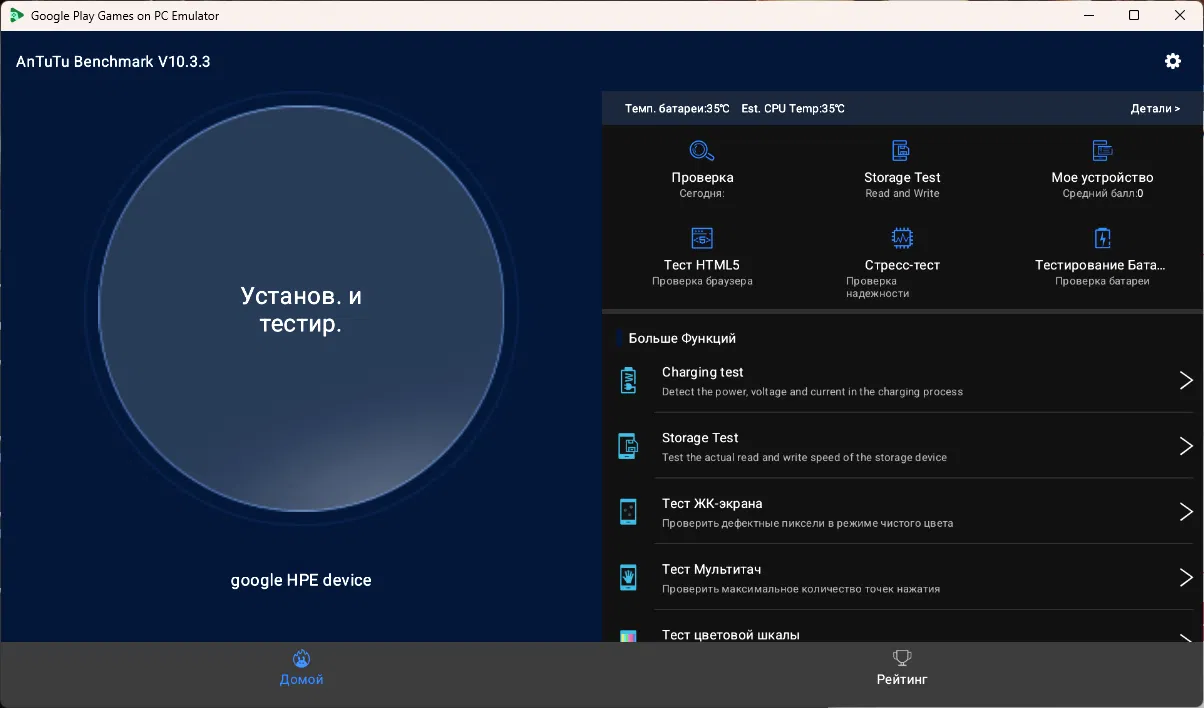Click the AnTuTu Benchmark V10.3.3 title
Screen dimensions: 1204x708
coord(113,61)
